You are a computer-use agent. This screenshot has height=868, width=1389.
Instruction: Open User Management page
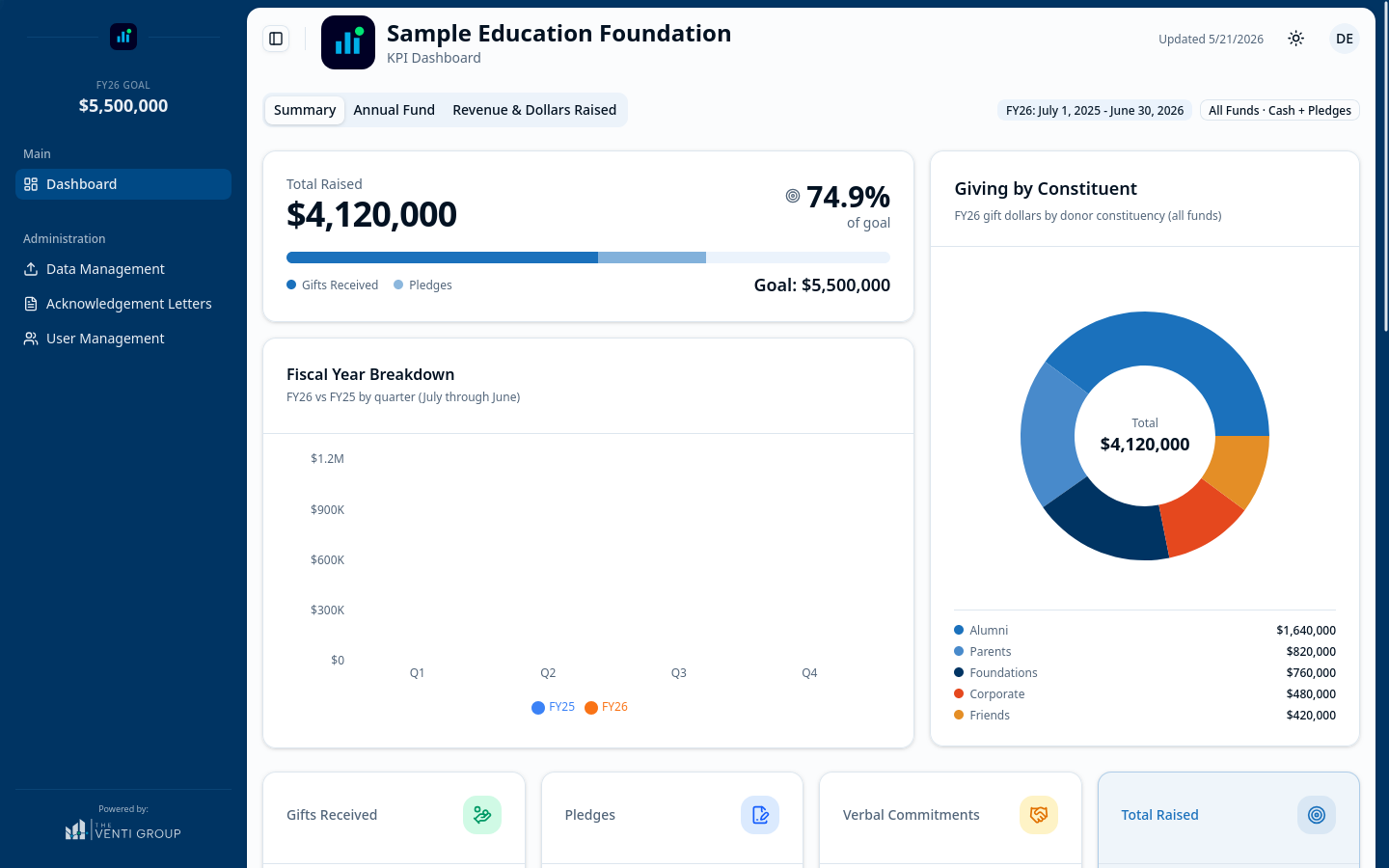(x=123, y=339)
